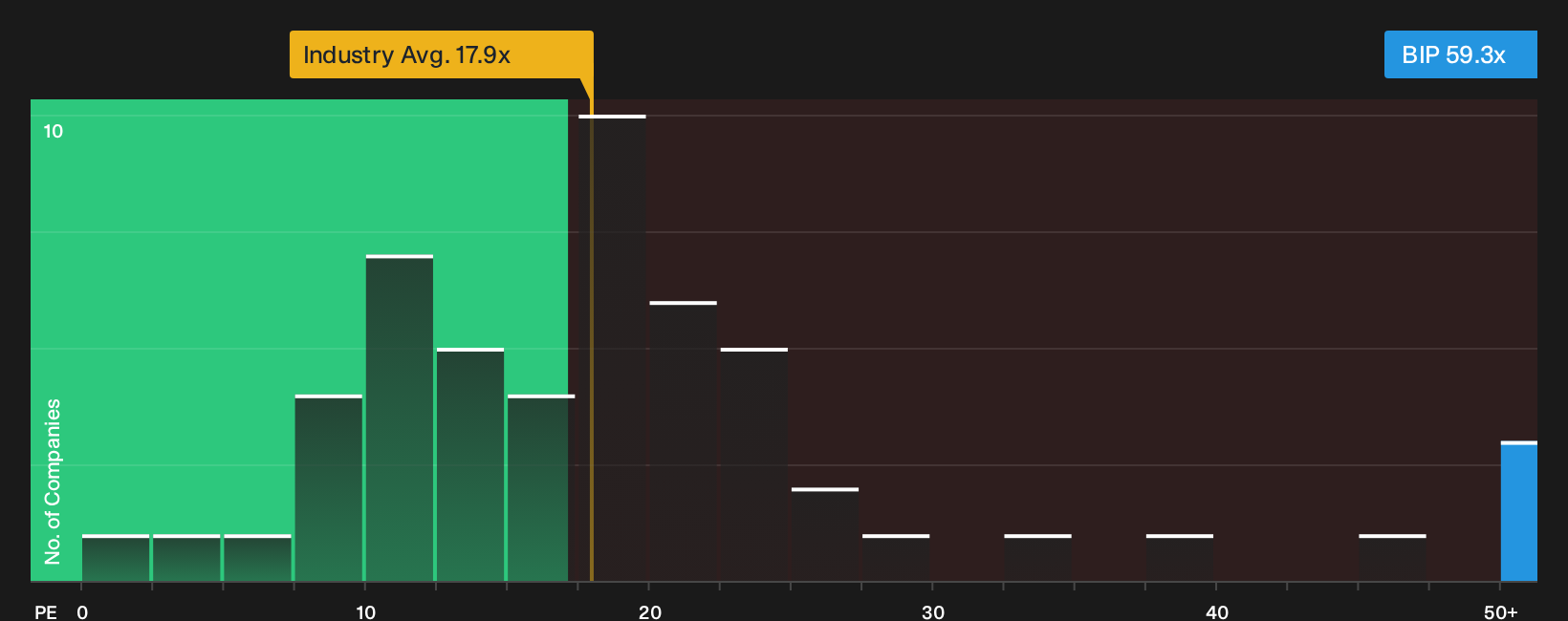Select the dark bar for PE 20–22.5
The image size is (1568, 621).
[683, 440]
